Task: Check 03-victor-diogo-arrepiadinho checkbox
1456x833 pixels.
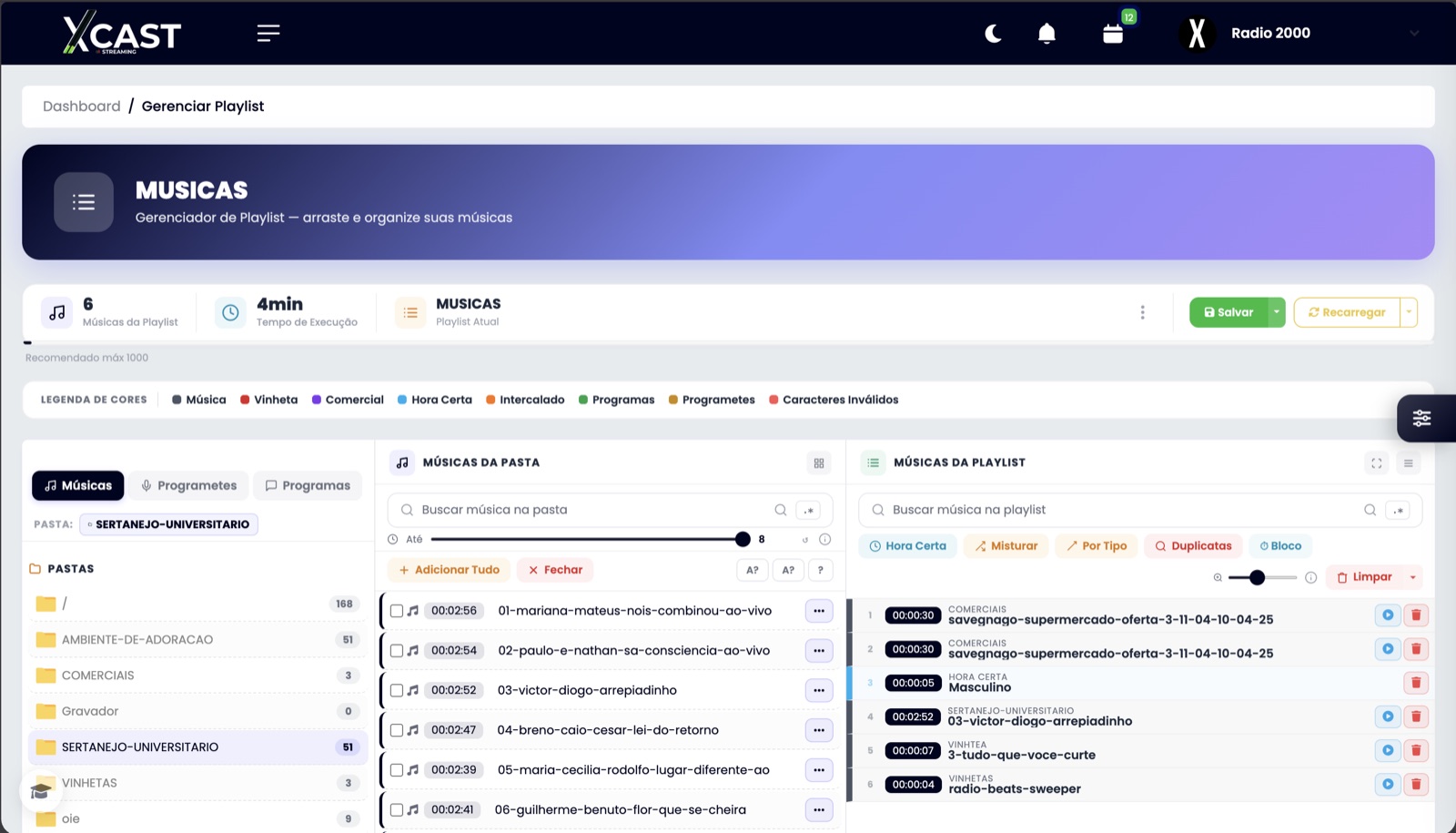Action: pos(397,690)
